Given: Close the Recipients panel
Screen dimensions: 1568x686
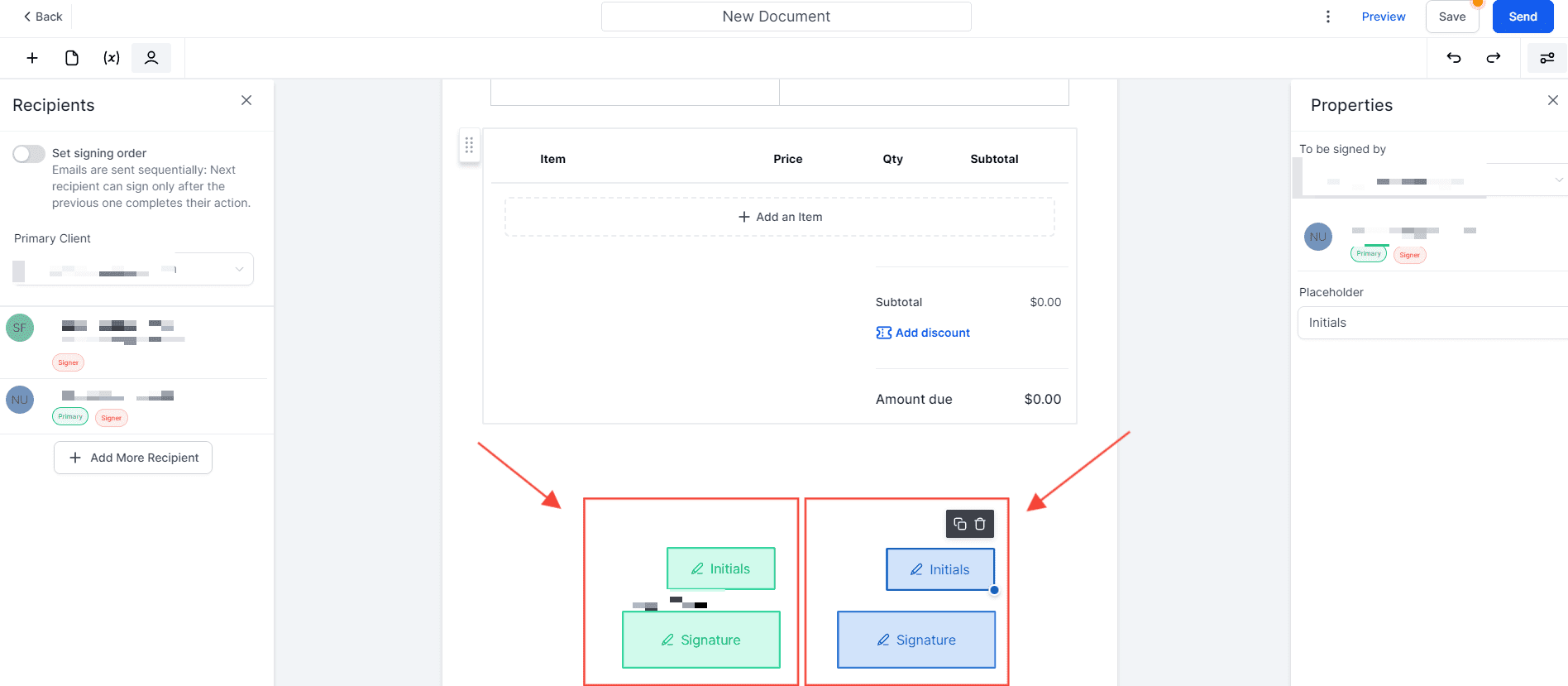Looking at the screenshot, I should [246, 100].
